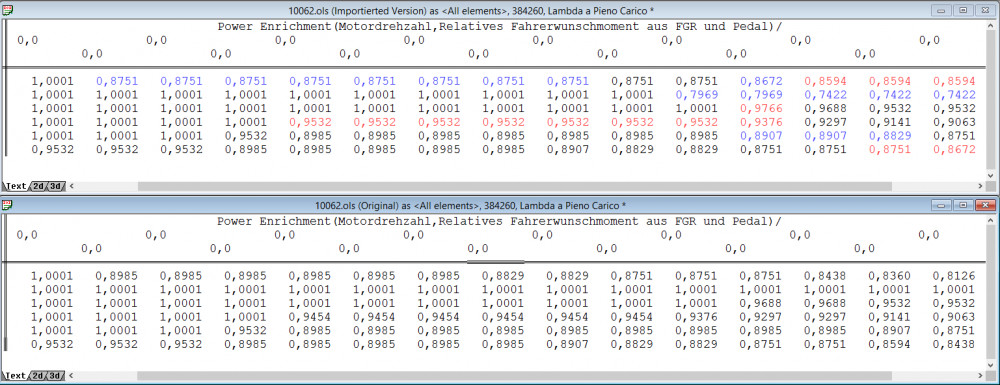This screenshot has height=385, width=1000.
Task: Select the 0,8594 cell in the Original window
Action: click(x=890, y=344)
